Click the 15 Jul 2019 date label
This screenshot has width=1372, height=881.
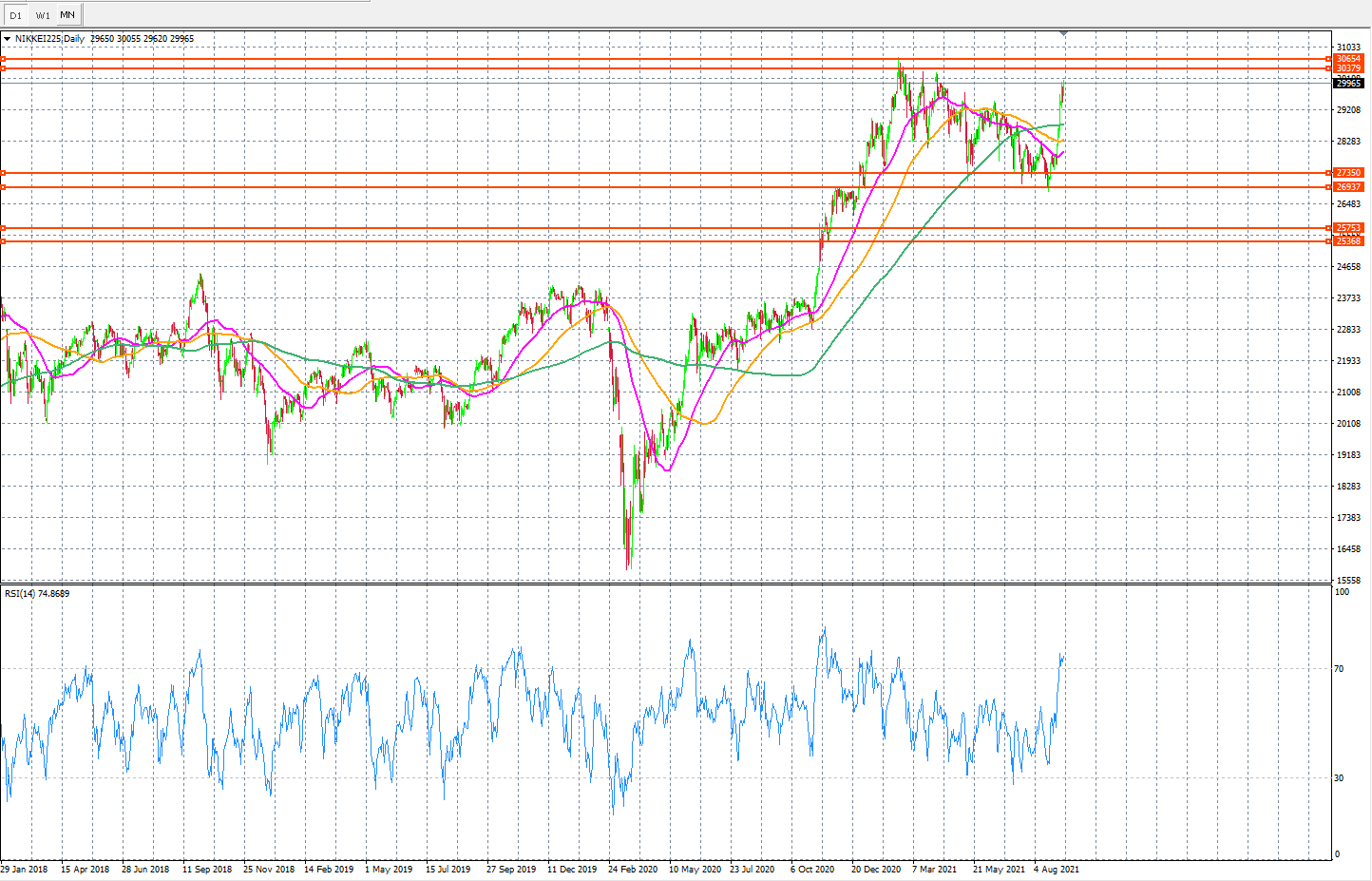click(448, 869)
